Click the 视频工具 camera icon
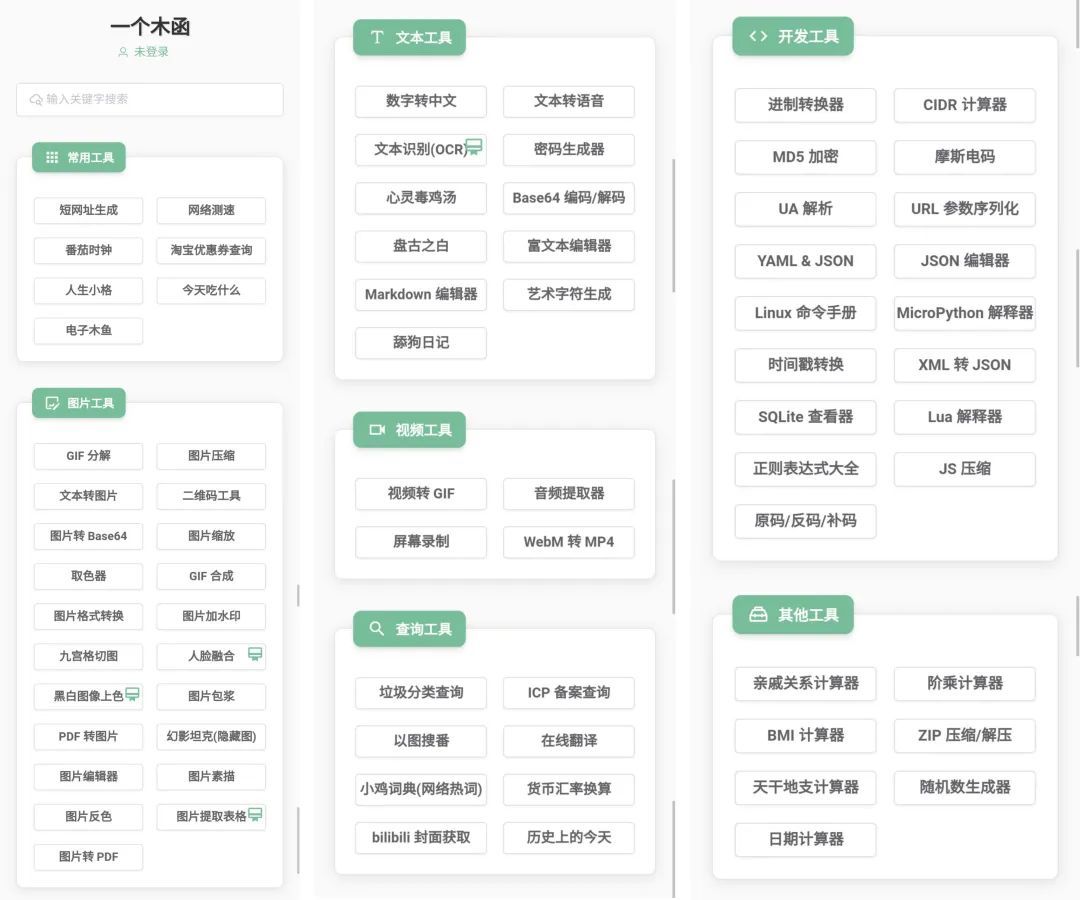Screen dimensions: 1080x900 click(377, 430)
